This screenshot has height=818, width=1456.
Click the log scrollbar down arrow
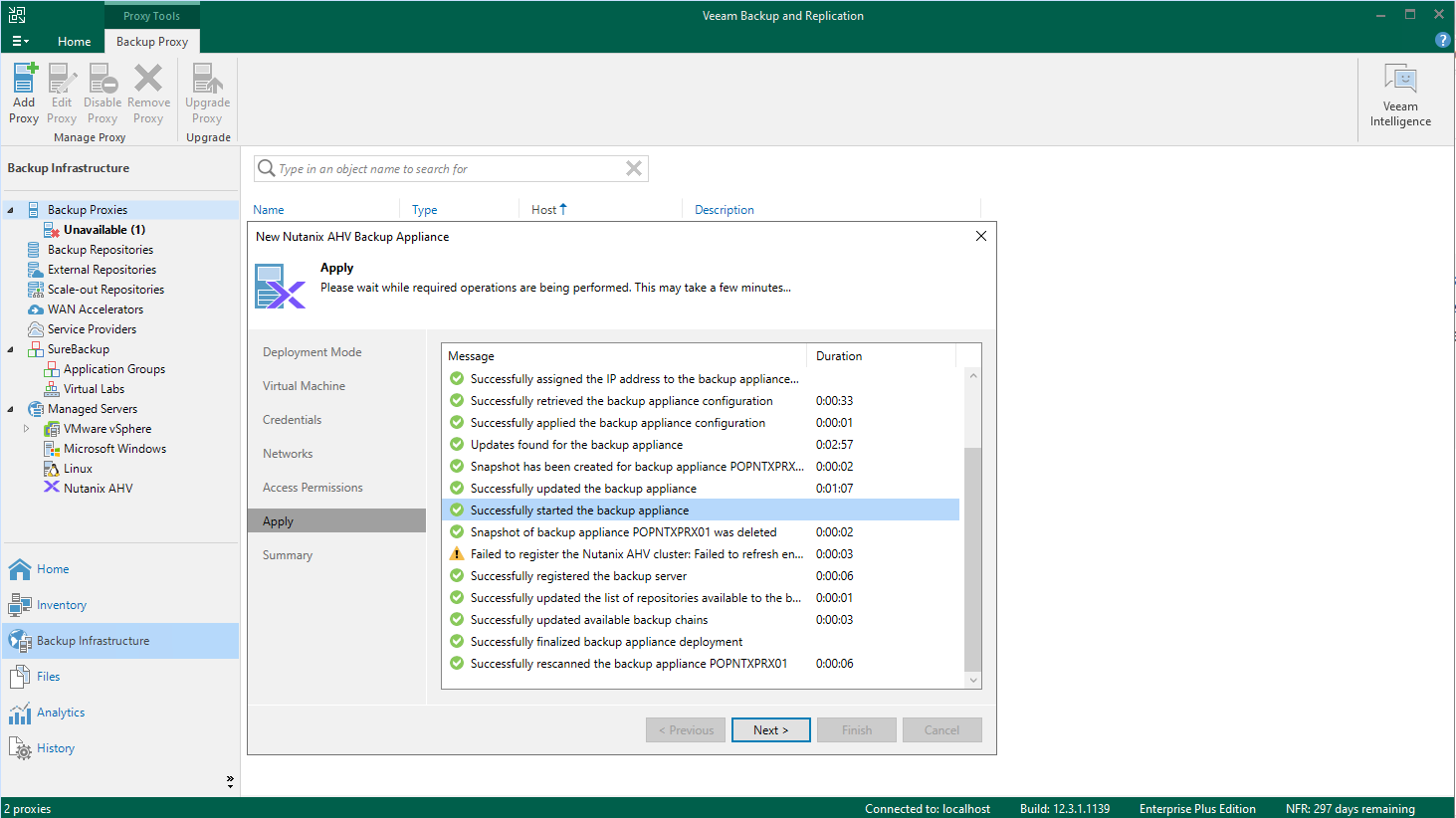[x=973, y=681]
